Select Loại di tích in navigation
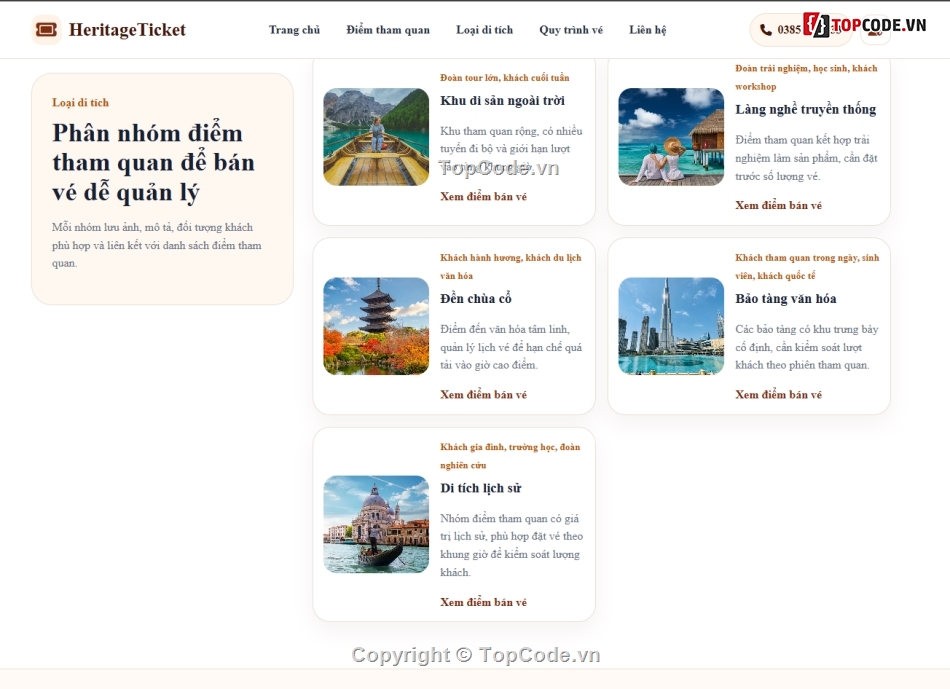Screen dimensions: 950x689 coord(484,30)
